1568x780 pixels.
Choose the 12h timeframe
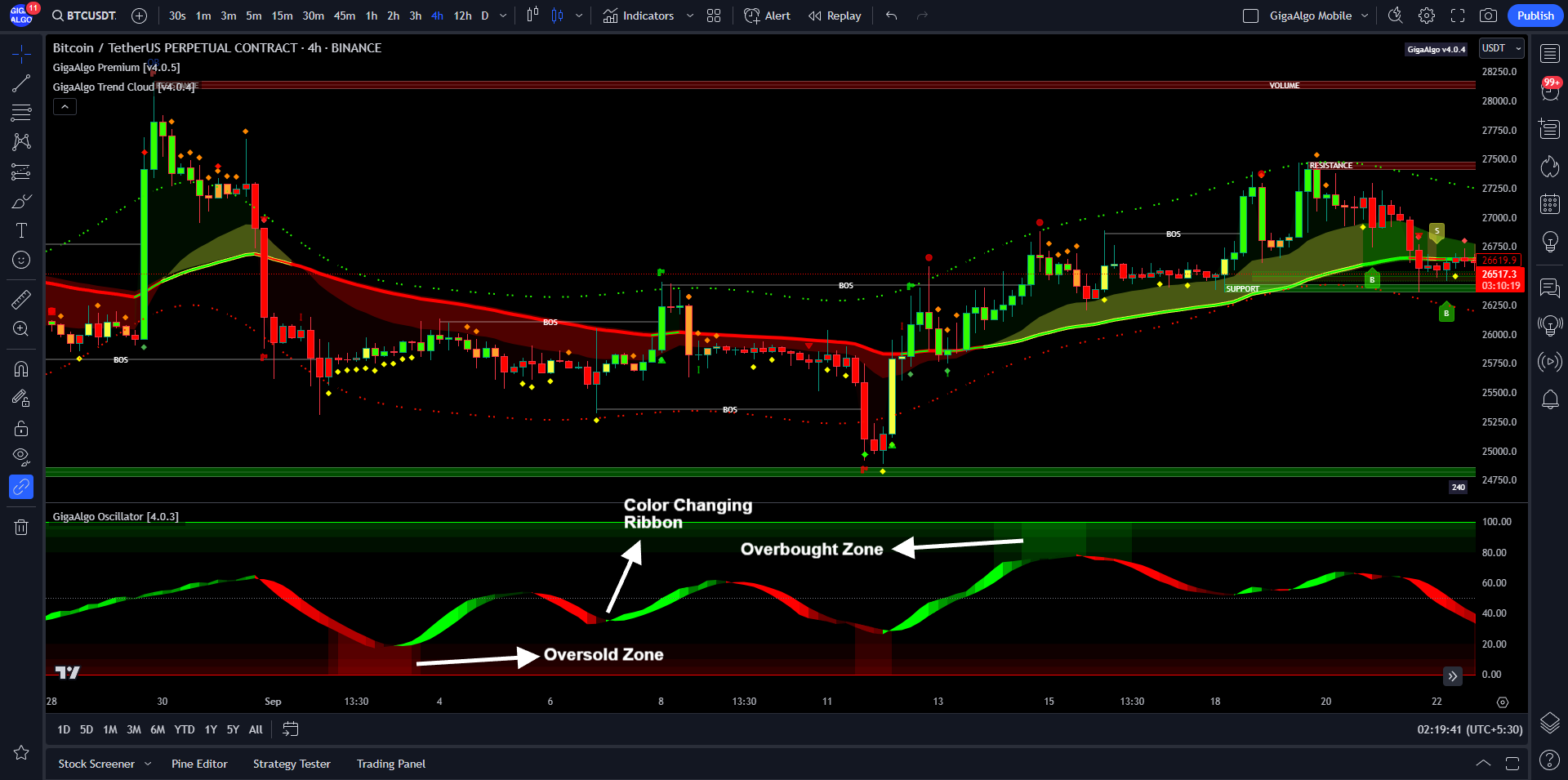pyautogui.click(x=462, y=16)
